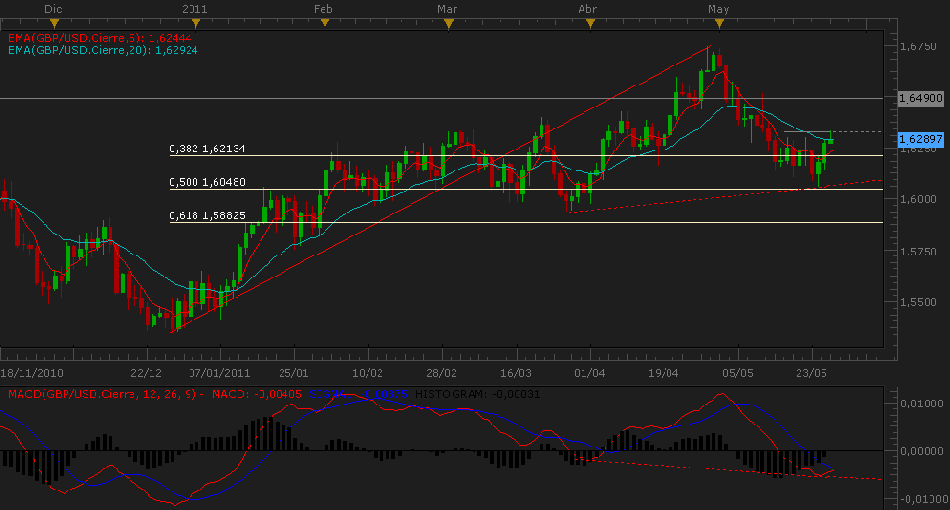Image resolution: width=950 pixels, height=510 pixels.
Task: Click the 0,382 Fibonacci level label
Action: [207, 149]
